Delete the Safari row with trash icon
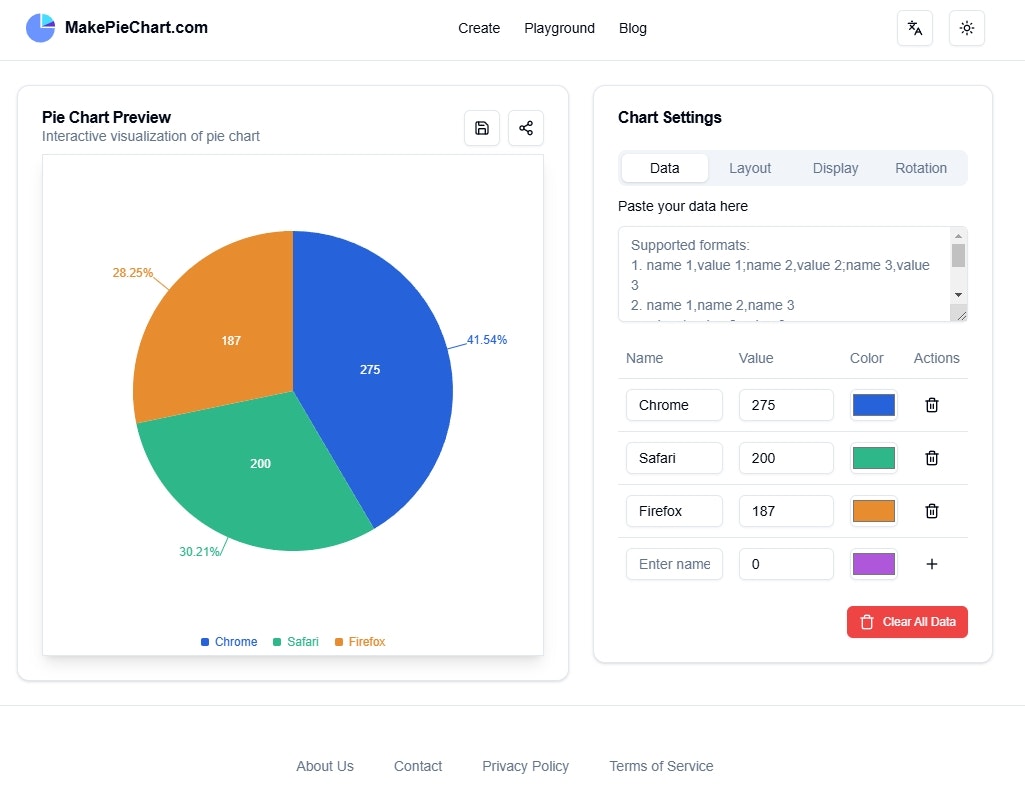Image resolution: width=1025 pixels, height=791 pixels. [x=932, y=458]
